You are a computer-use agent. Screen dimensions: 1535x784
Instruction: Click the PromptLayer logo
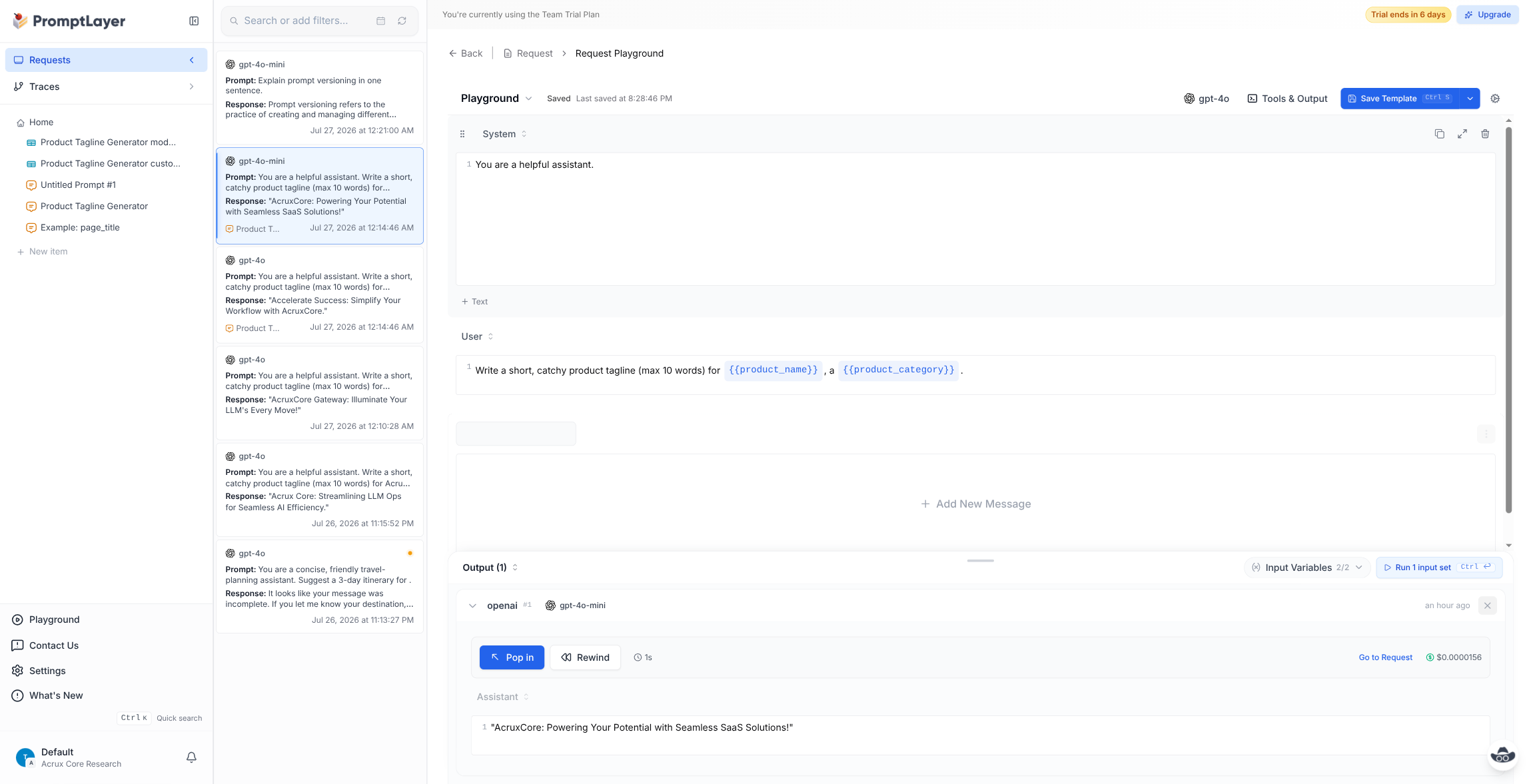point(69,21)
